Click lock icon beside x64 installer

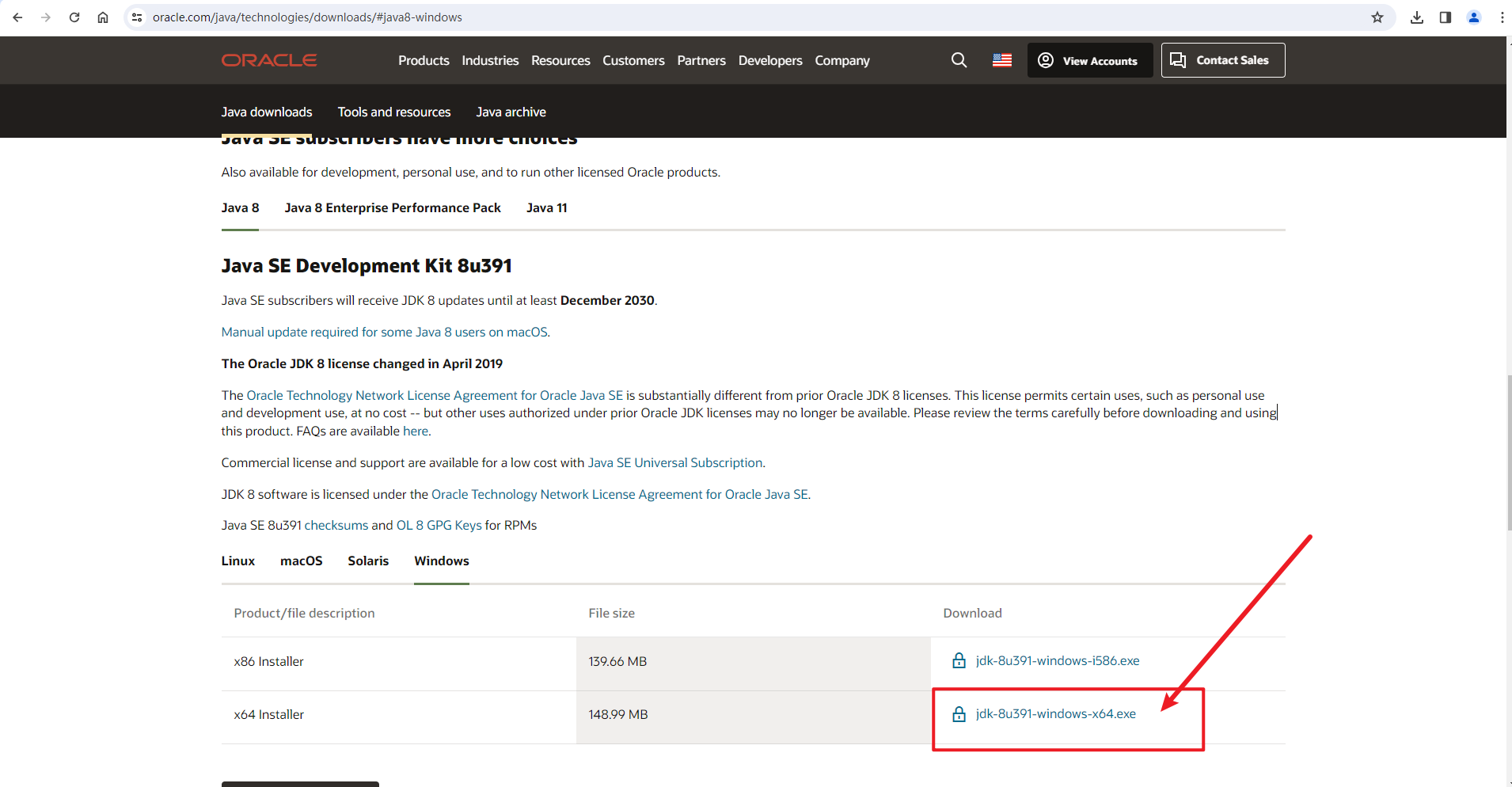tap(959, 714)
